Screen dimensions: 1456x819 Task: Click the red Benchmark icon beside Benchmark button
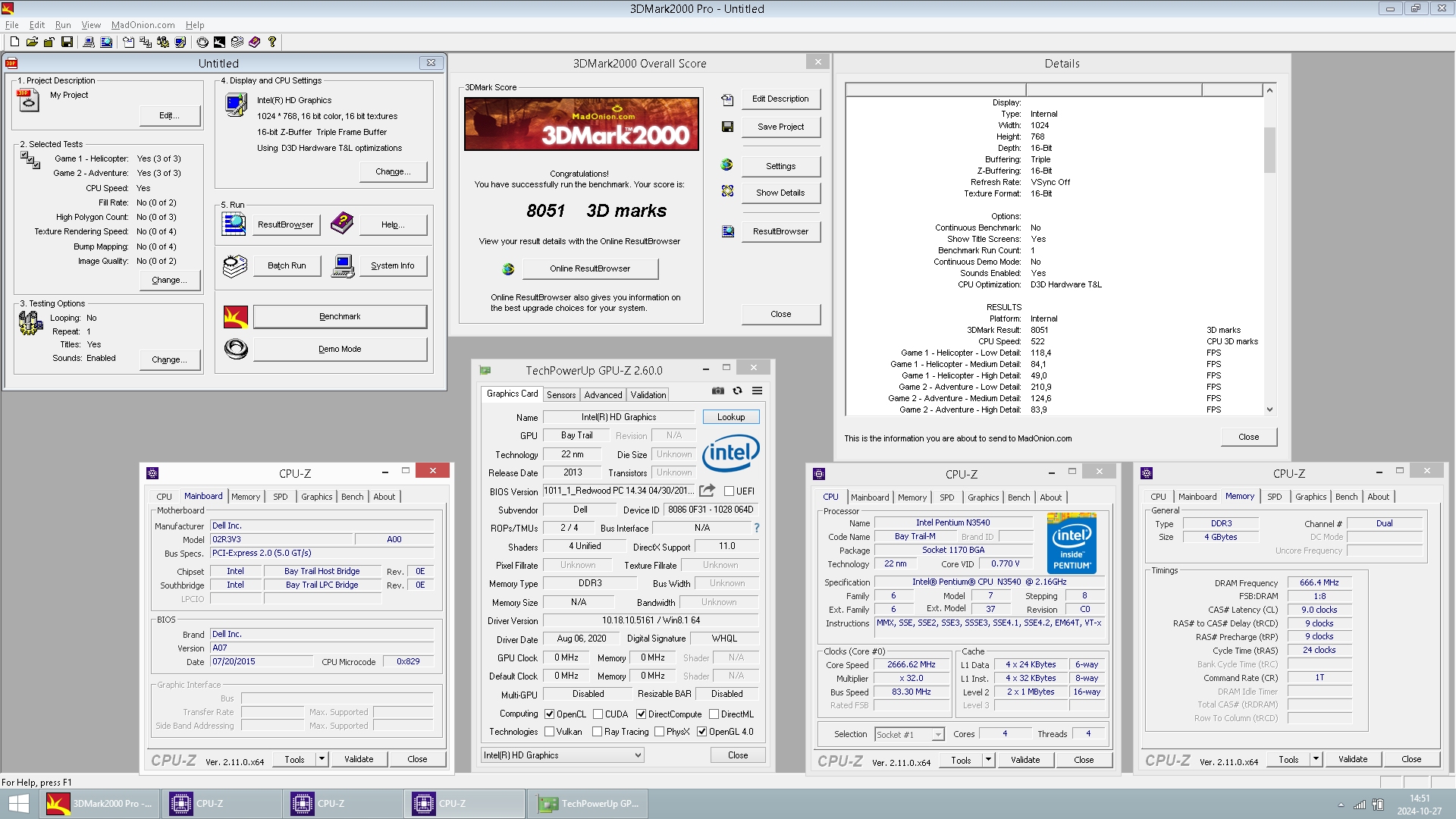point(236,317)
